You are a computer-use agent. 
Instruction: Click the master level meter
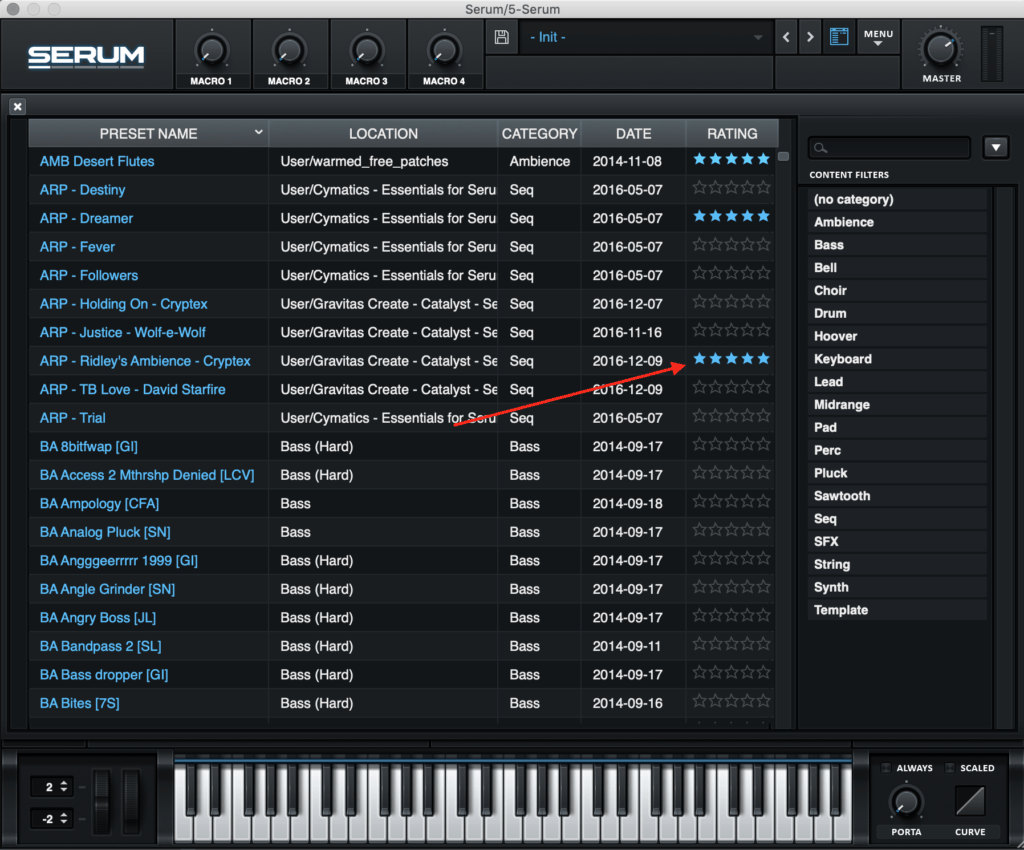coord(992,54)
